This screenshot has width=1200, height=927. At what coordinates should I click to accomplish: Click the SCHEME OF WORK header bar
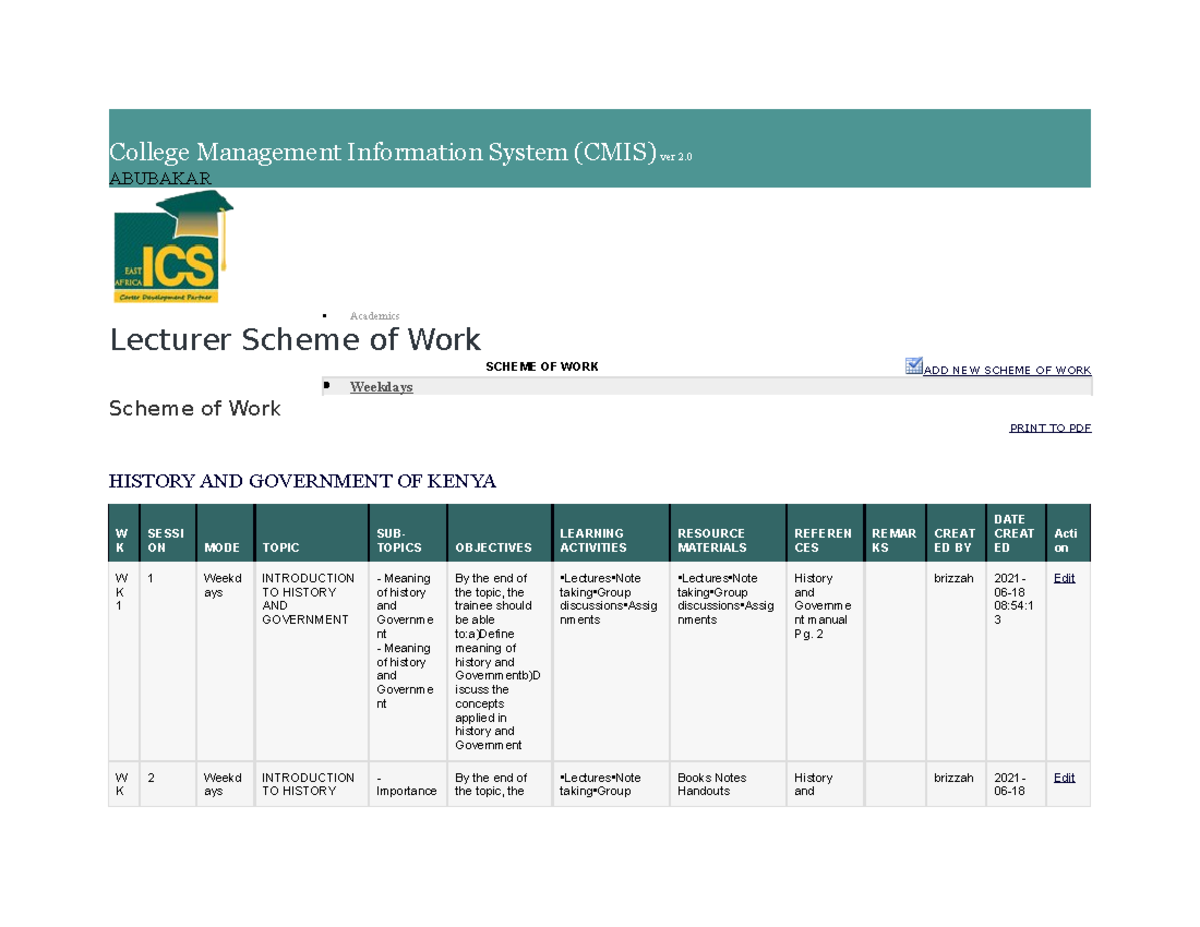(x=542, y=366)
